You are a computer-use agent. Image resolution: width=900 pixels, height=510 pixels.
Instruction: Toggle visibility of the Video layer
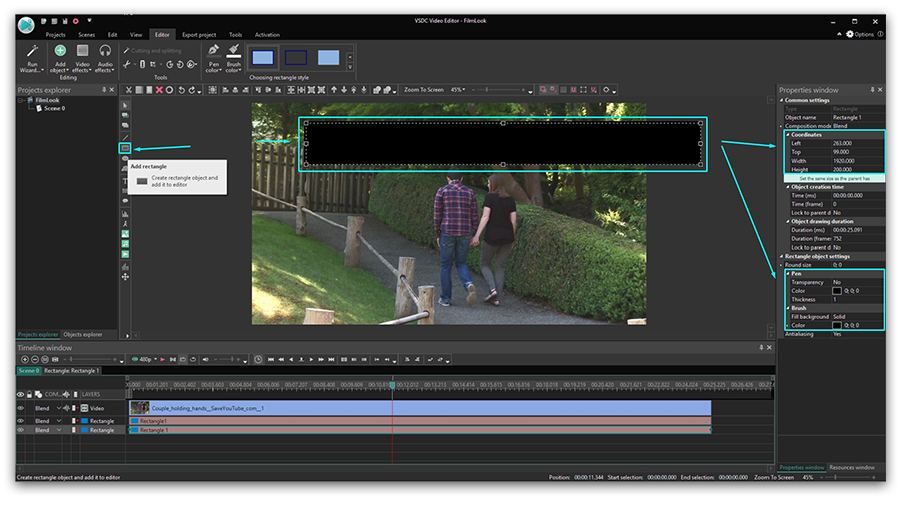tap(20, 408)
